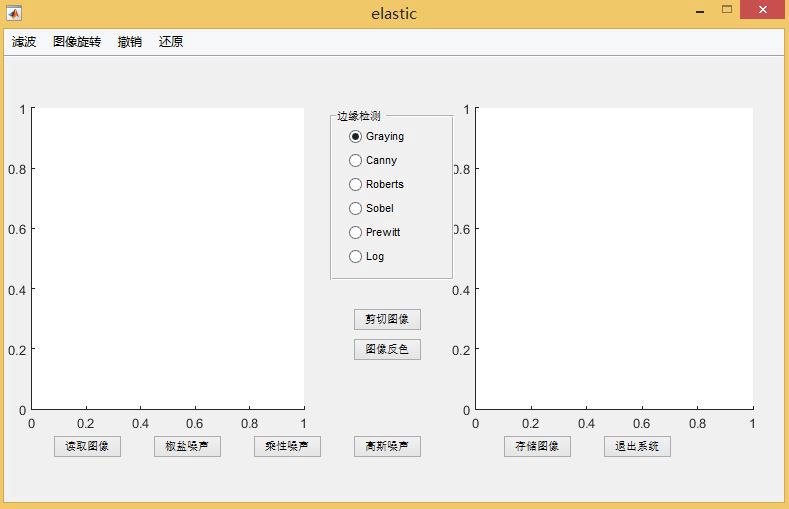Screen dimensions: 789x509
Task: Click the 边缘检测 panel title
Action: click(x=359, y=116)
